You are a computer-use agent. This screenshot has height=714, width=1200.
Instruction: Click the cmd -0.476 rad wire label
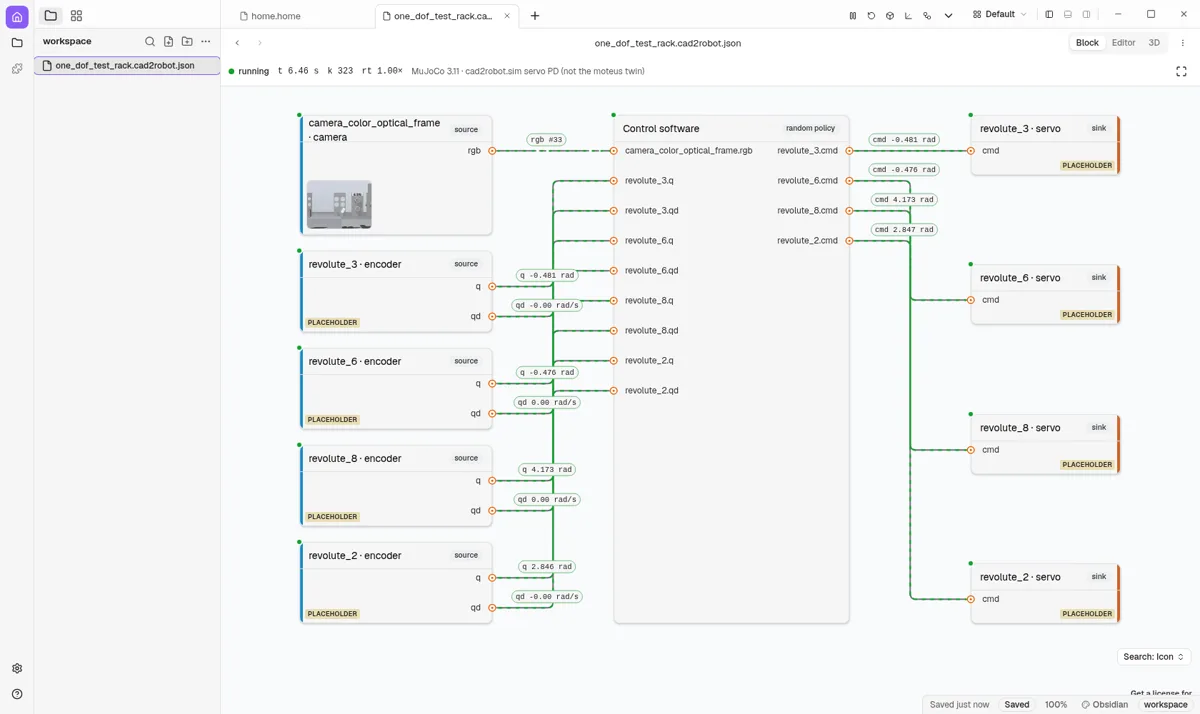click(904, 170)
